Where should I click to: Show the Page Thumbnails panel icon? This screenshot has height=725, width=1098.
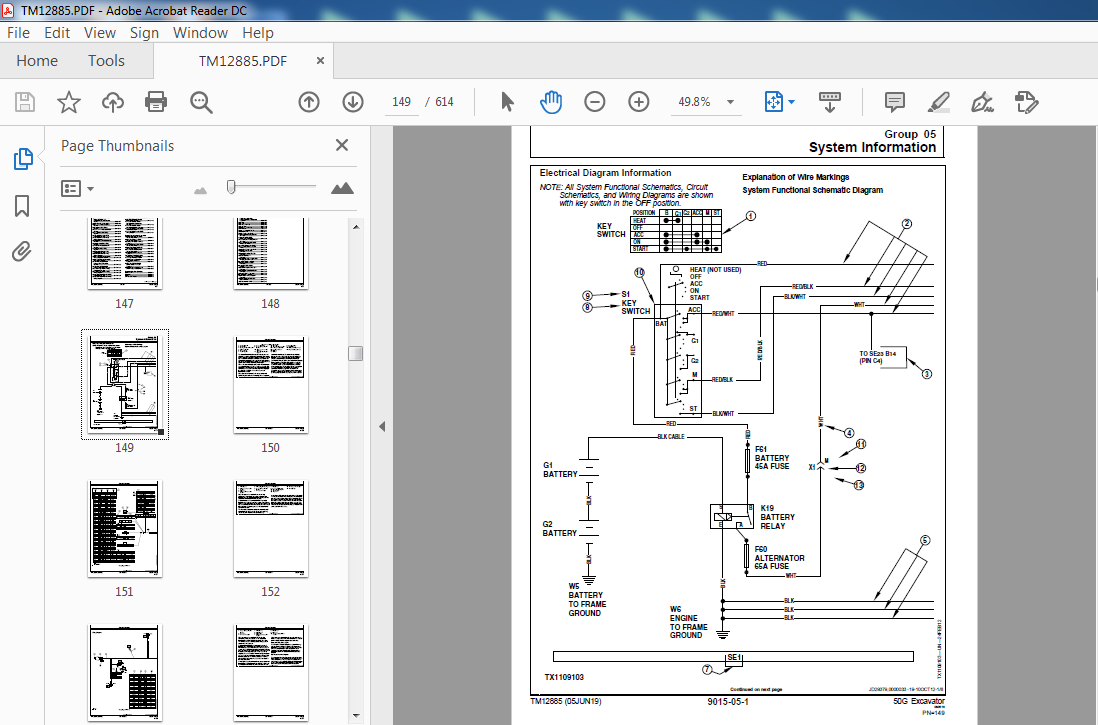coord(22,159)
